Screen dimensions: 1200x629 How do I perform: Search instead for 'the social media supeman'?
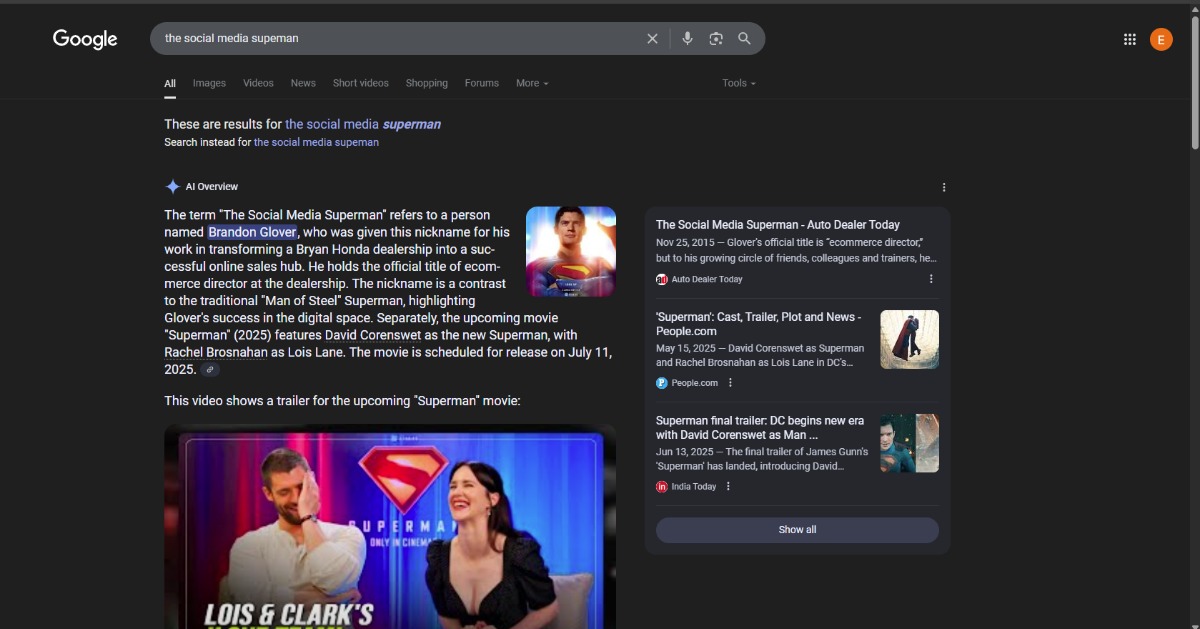tap(316, 142)
